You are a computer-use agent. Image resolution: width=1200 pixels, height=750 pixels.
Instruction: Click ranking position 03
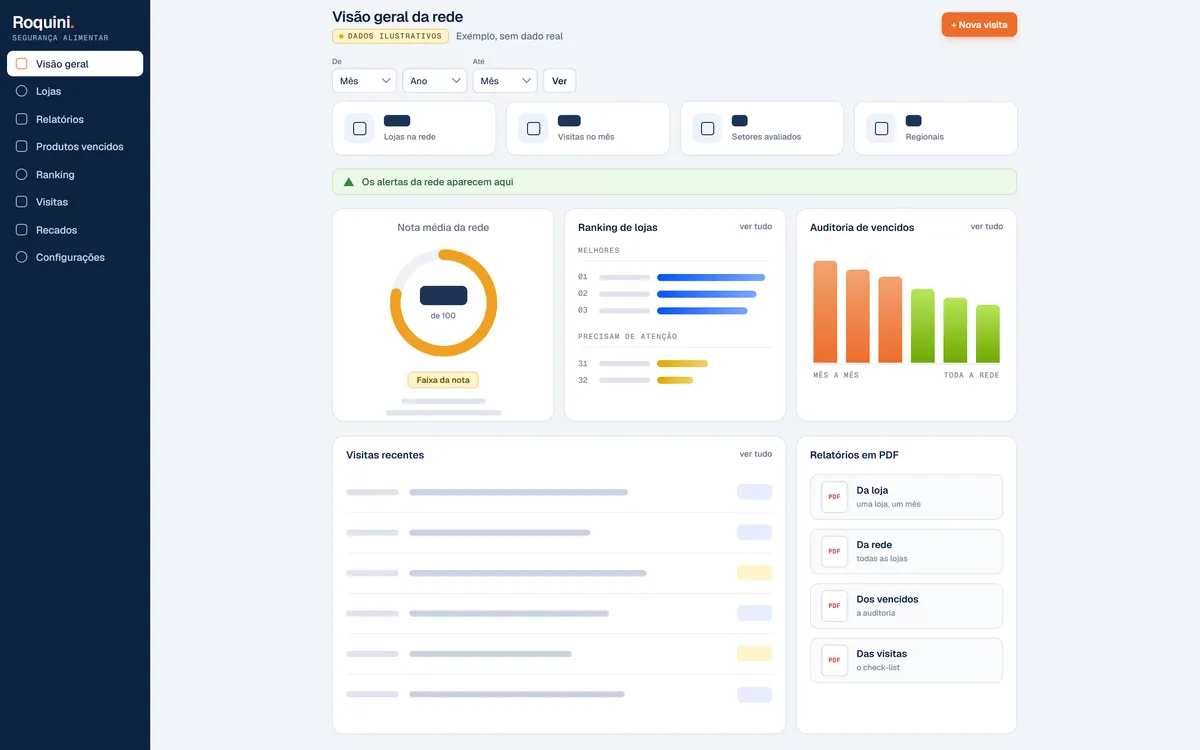[583, 311]
